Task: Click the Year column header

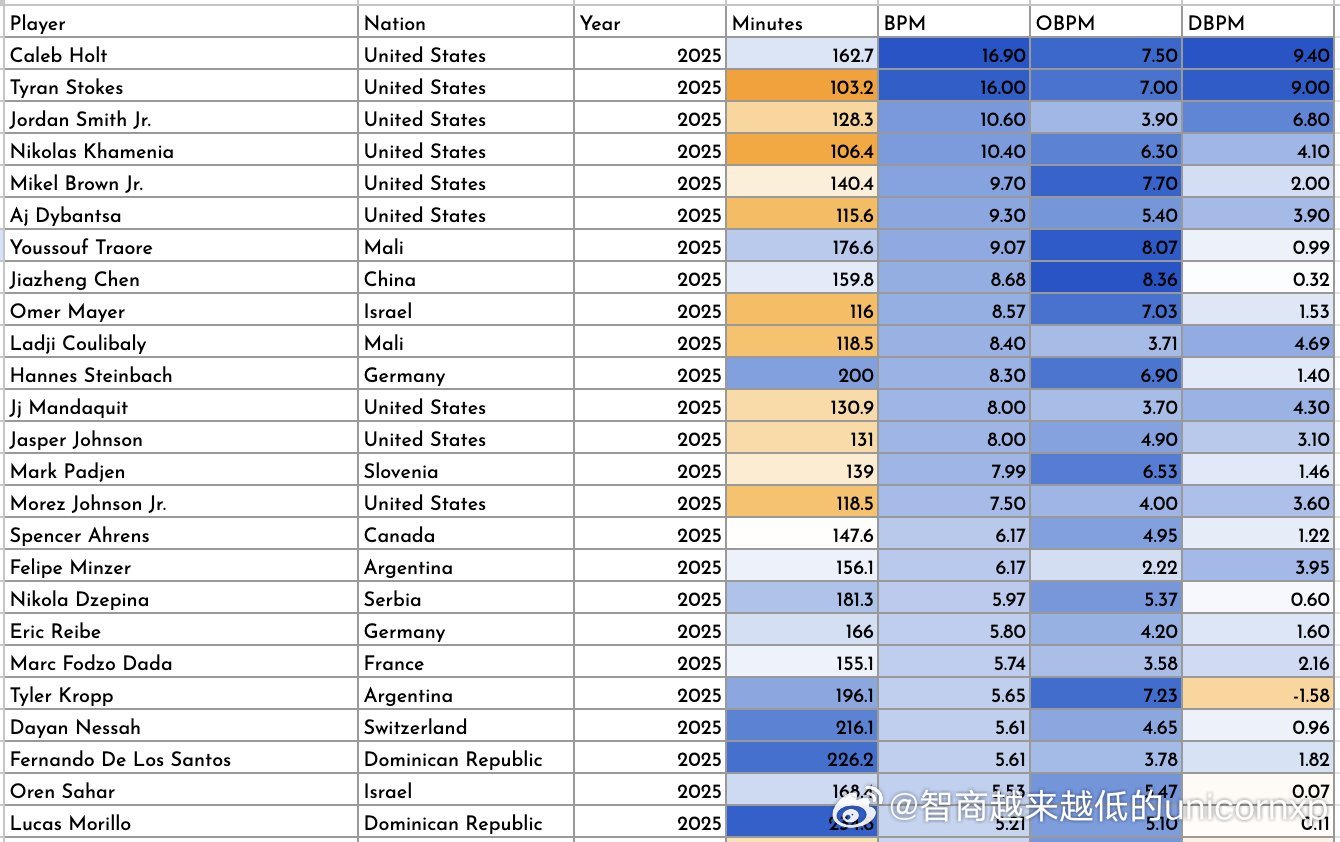Action: point(650,23)
